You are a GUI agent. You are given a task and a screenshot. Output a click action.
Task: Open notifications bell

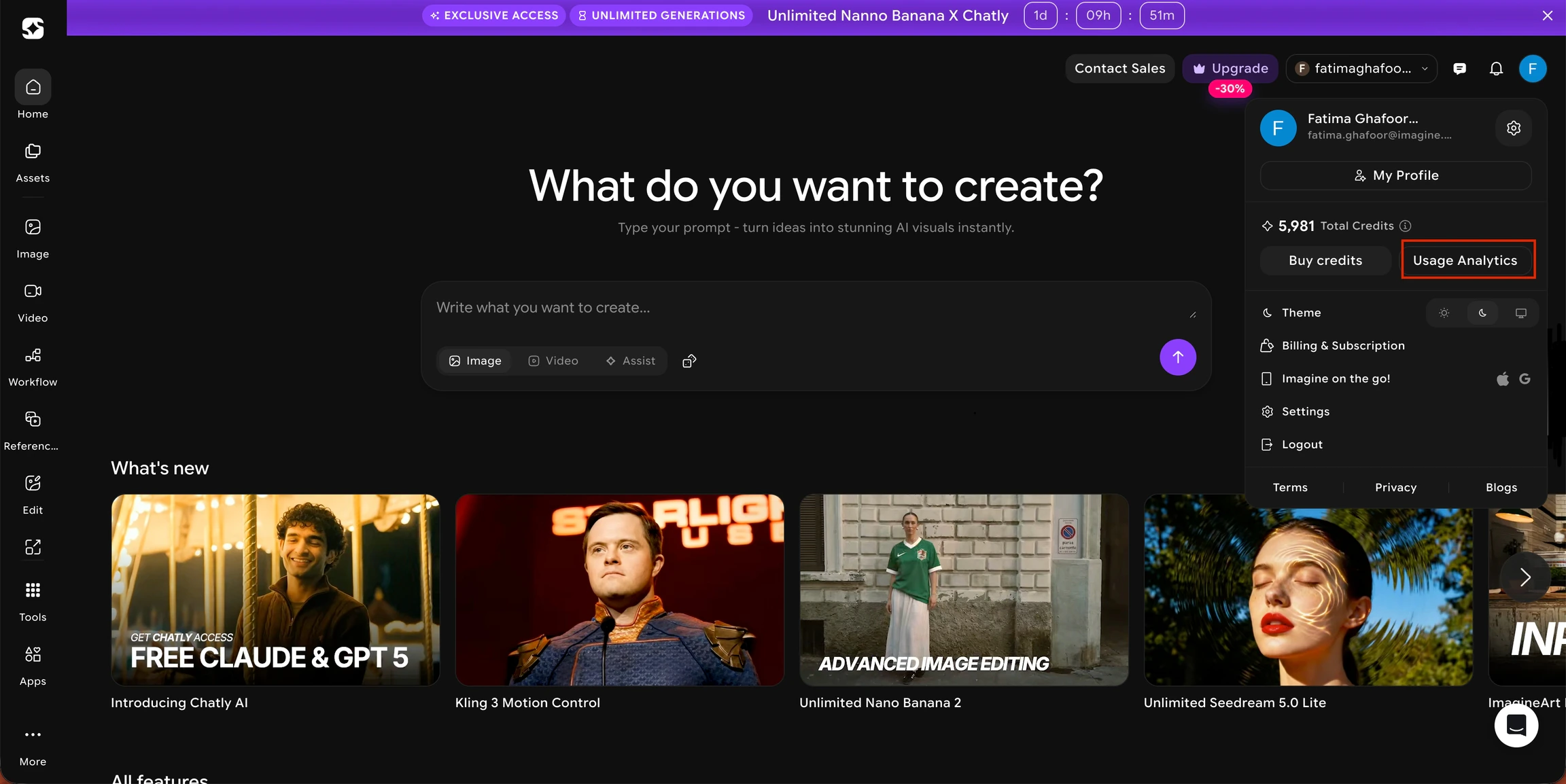tap(1496, 69)
